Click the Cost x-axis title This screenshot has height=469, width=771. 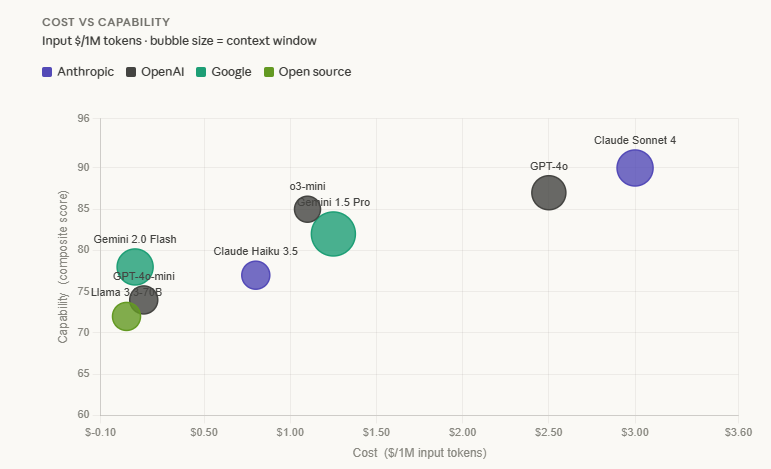[x=420, y=453]
